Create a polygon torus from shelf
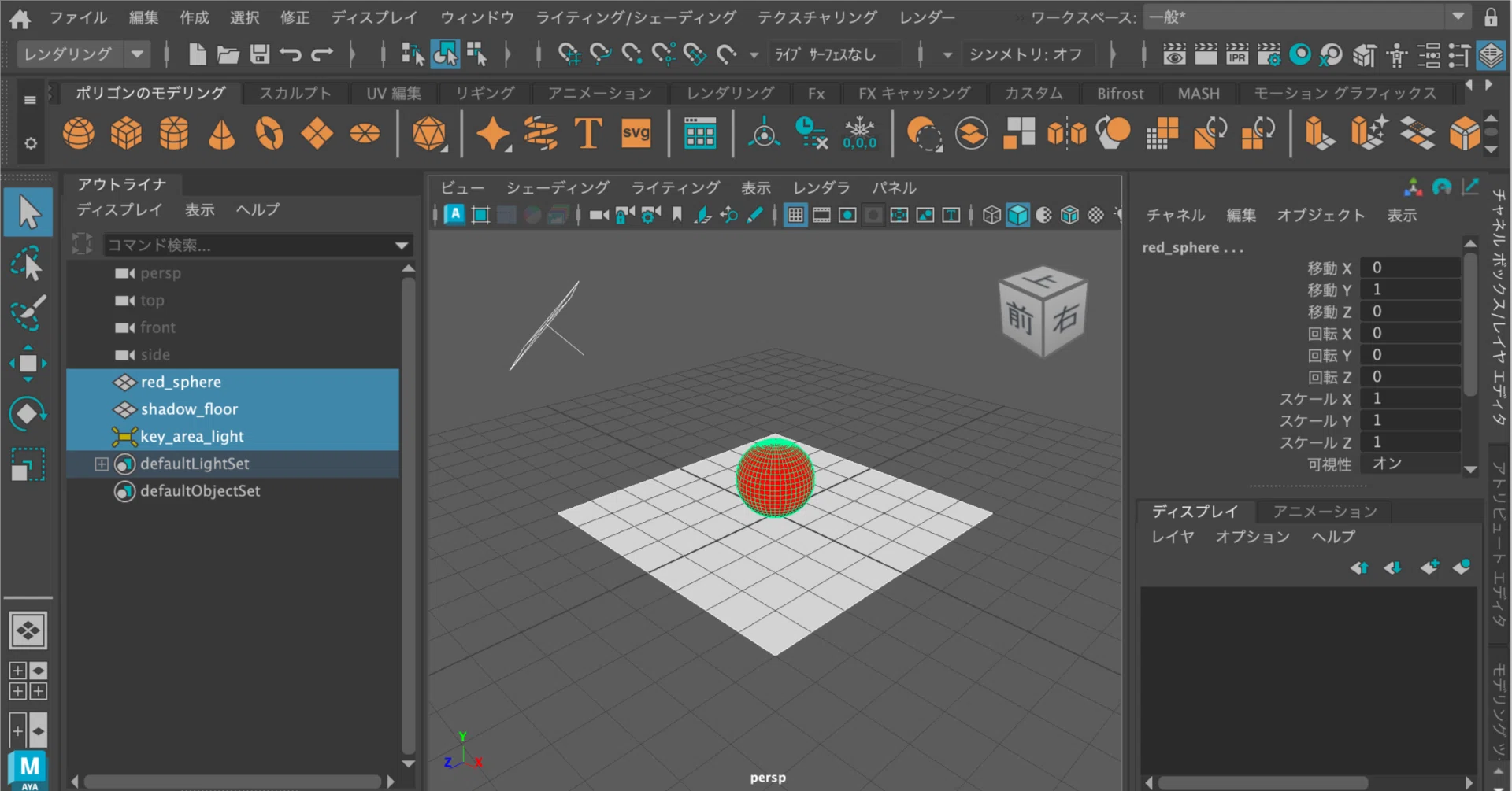 pyautogui.click(x=269, y=134)
